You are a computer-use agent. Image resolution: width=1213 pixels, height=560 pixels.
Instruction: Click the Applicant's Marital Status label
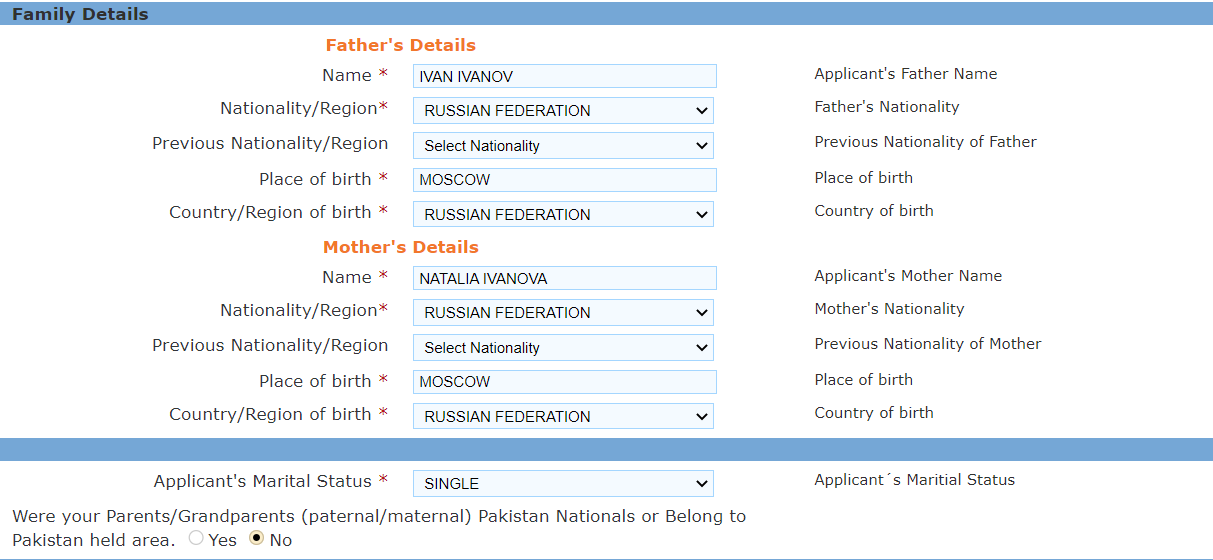coord(262,481)
